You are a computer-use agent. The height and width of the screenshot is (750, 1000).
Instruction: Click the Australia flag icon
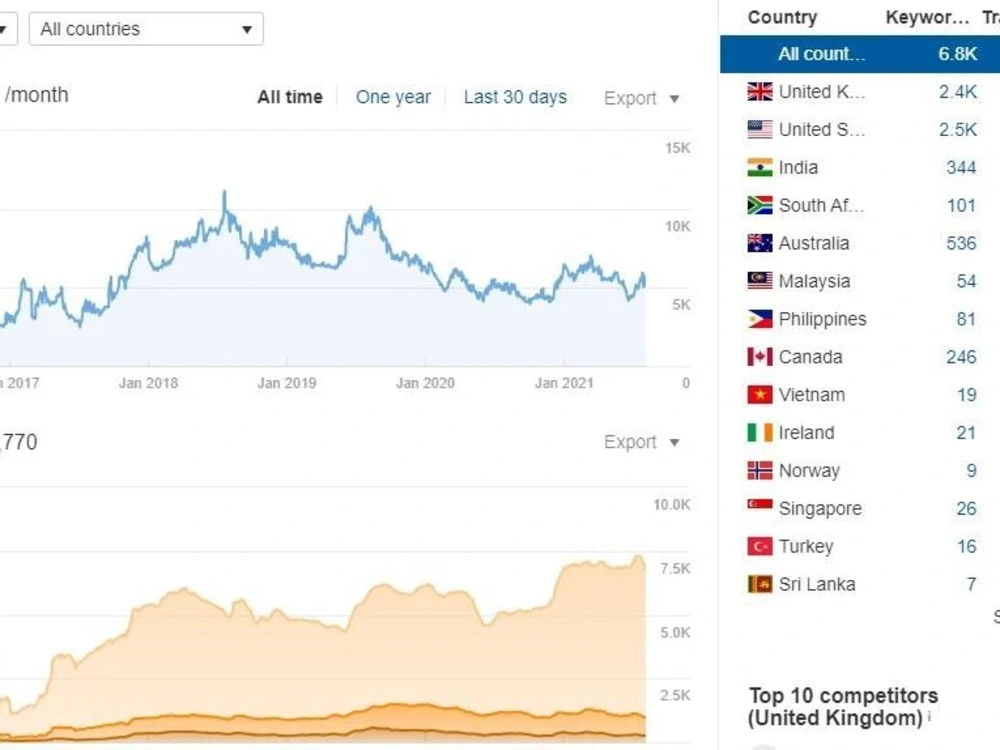760,243
